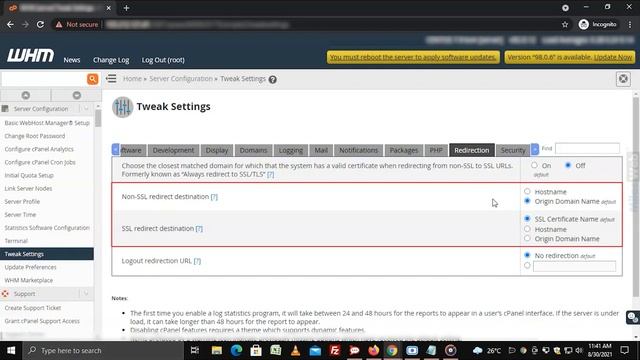Select custom logout redirection URL radio

click(527, 266)
